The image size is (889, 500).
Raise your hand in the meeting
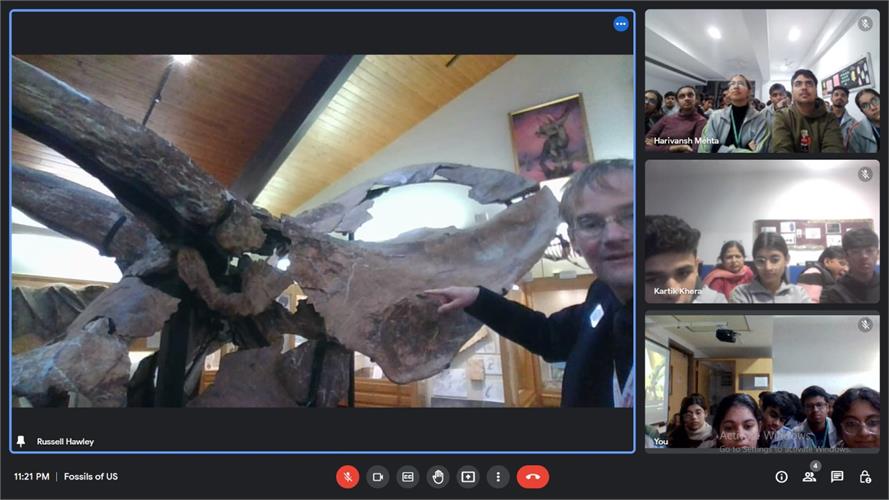point(438,477)
